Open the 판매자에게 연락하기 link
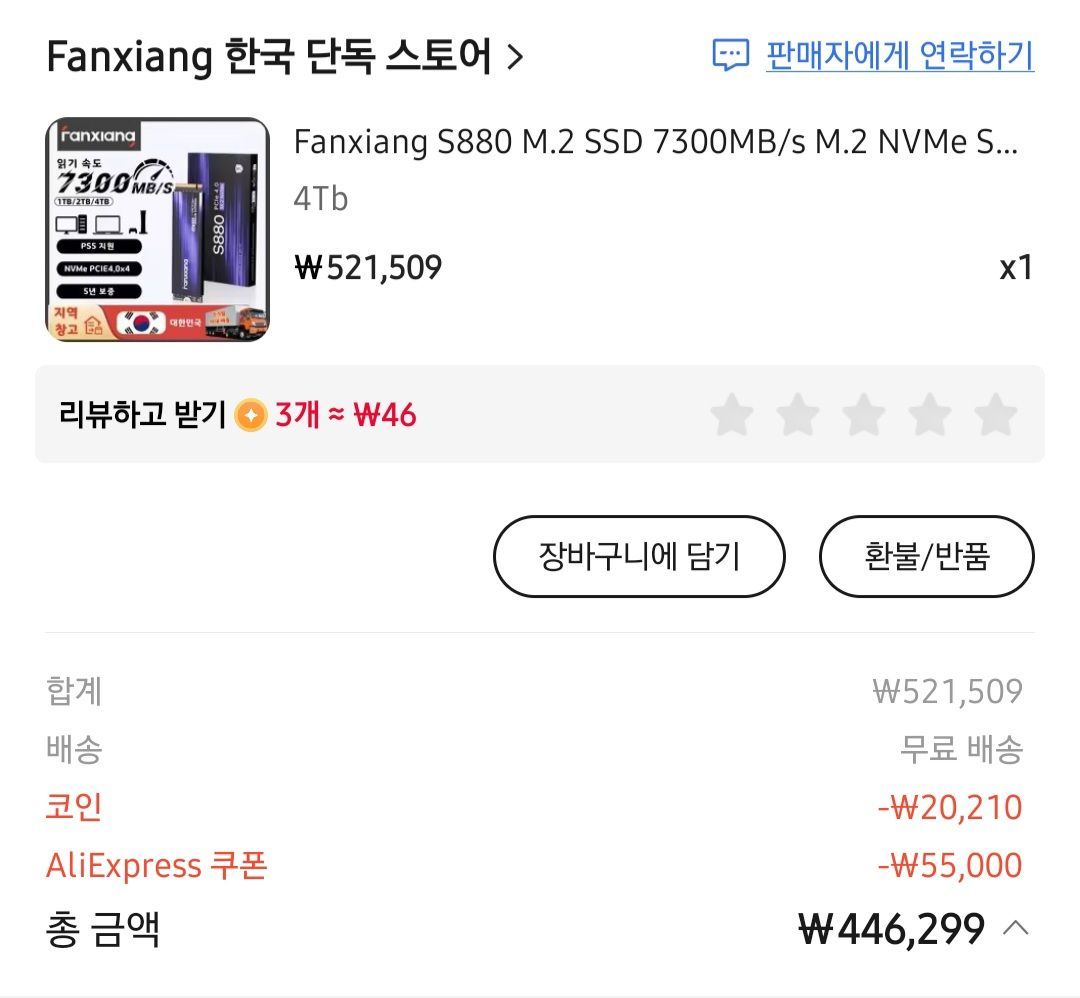This screenshot has width=1080, height=998. [x=899, y=55]
